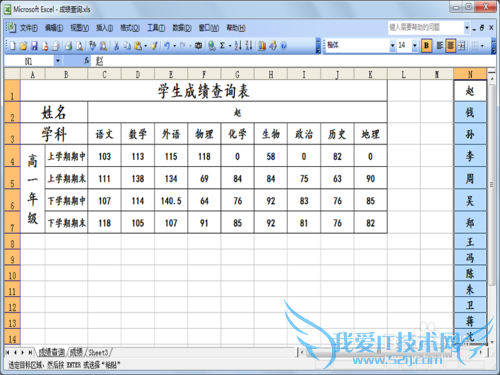Open the 帮助(H) menu
The height and width of the screenshot is (375, 500).
(236, 28)
